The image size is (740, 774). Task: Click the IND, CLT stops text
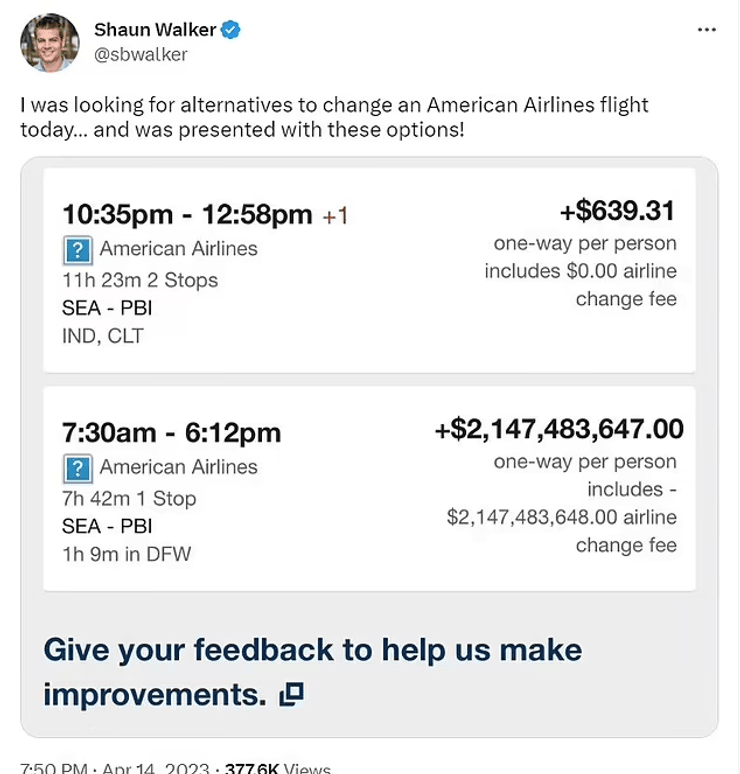point(102,336)
